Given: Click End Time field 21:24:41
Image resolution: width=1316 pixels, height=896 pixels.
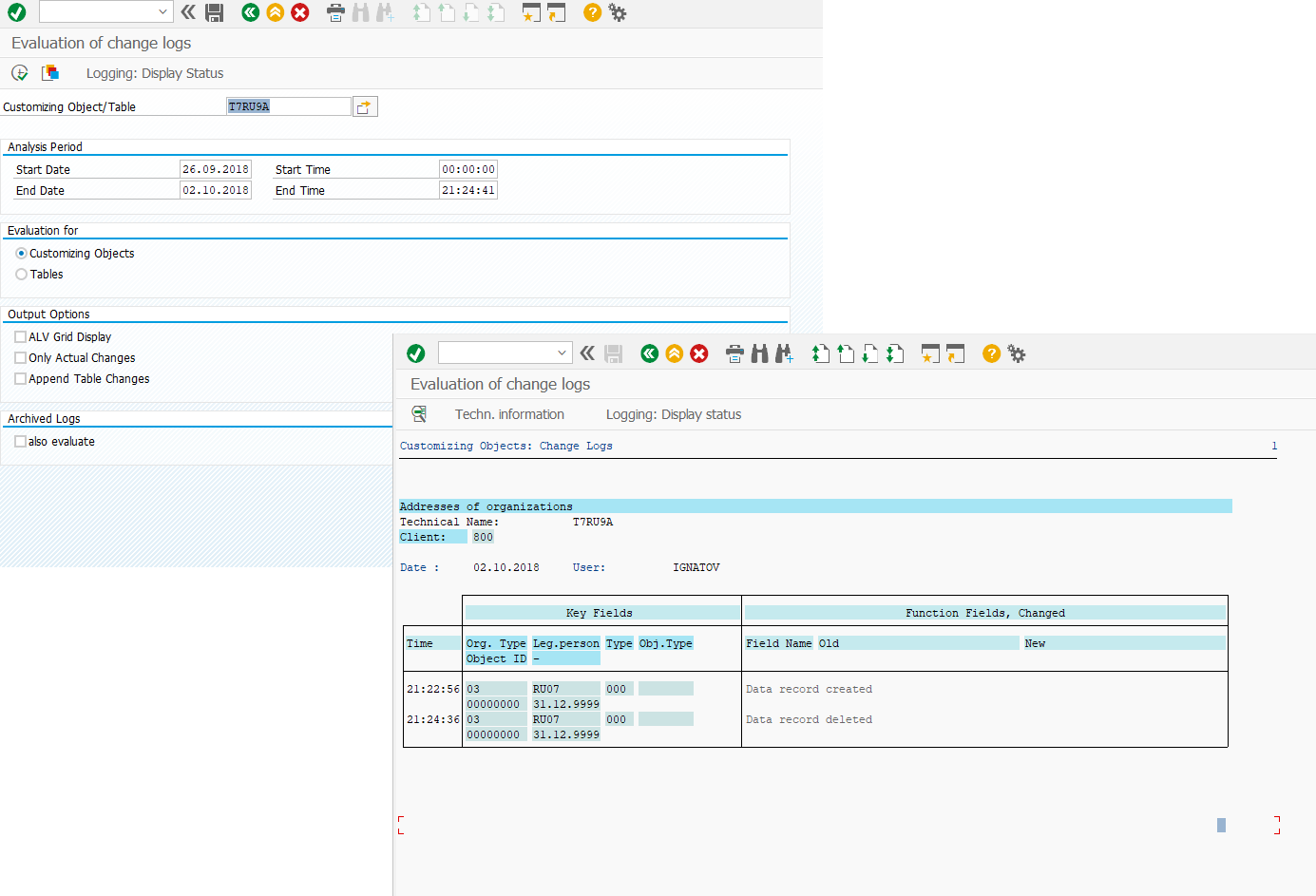Looking at the screenshot, I should (468, 190).
